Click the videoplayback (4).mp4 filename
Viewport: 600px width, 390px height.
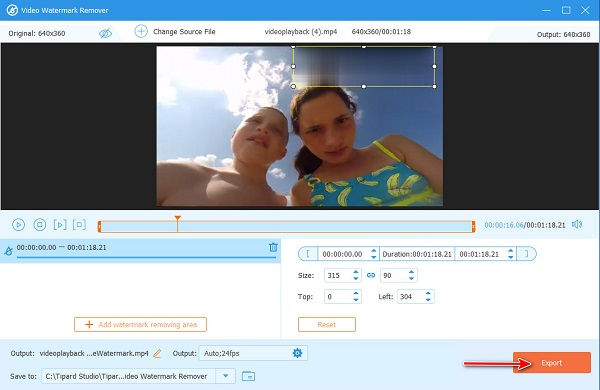[x=301, y=32]
